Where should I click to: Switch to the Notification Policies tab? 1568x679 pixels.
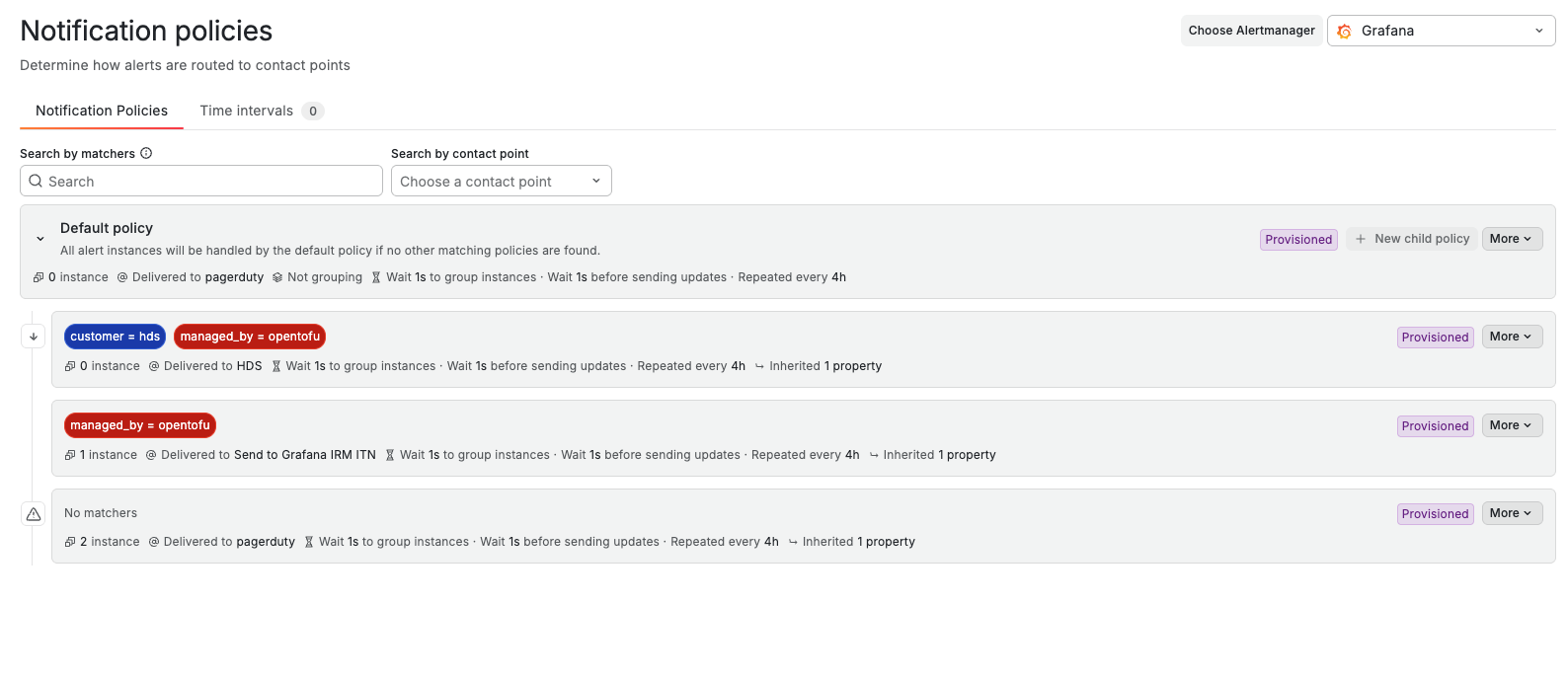(x=102, y=111)
